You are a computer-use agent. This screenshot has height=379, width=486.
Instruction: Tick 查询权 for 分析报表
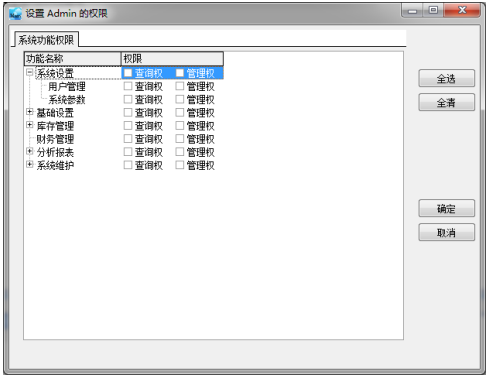coord(128,152)
